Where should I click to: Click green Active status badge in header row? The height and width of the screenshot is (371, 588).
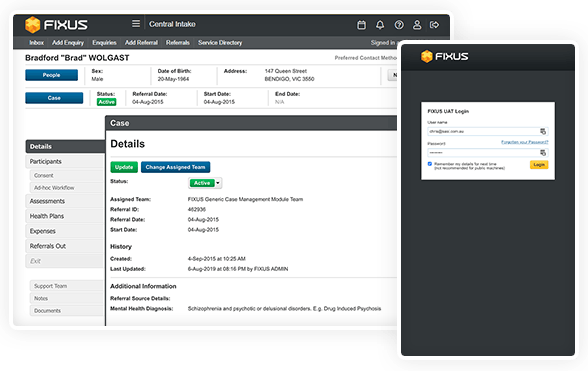coord(106,102)
